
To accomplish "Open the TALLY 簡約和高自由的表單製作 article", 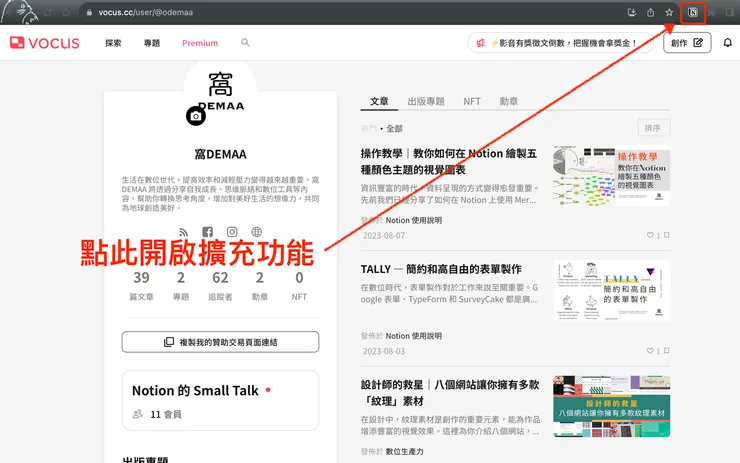I will coord(441,269).
